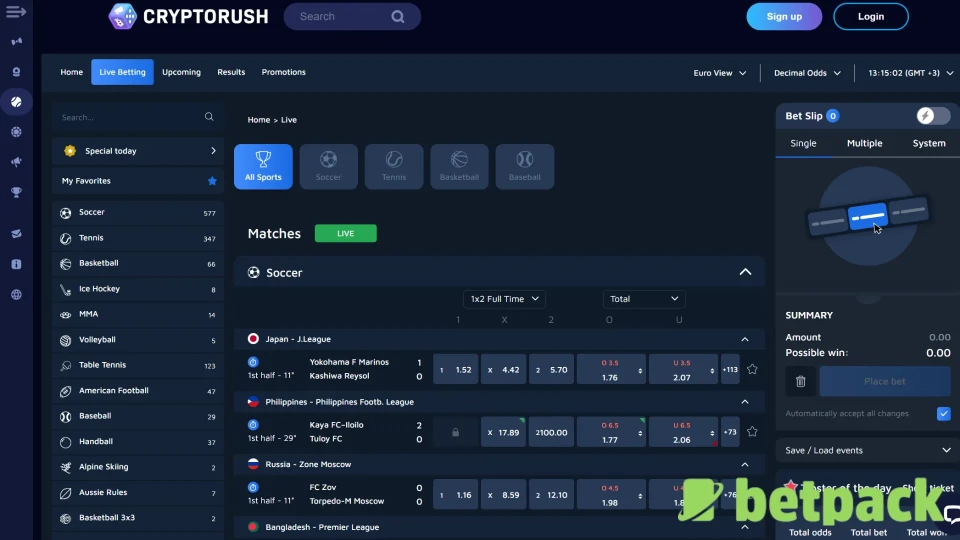This screenshot has width=960, height=540.
Task: Open American Football in sports list
Action: coord(138,391)
